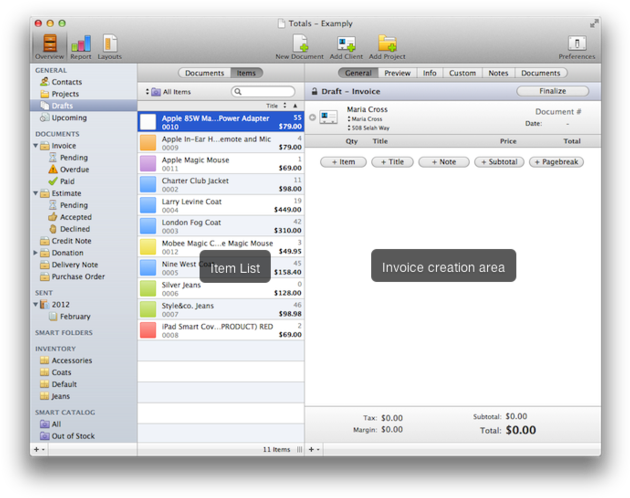Image resolution: width=630 pixels, height=498 pixels.
Task: Select the Silver Jeans item row
Action: pos(221,289)
